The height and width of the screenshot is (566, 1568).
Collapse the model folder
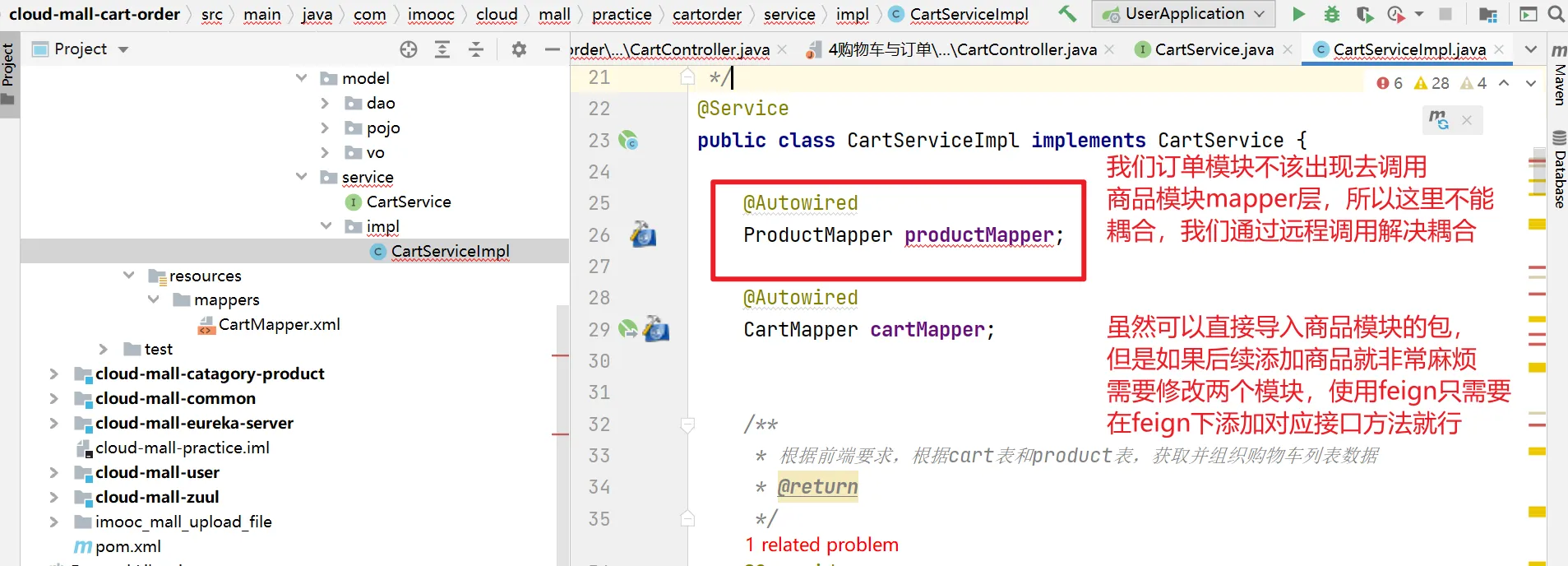302,78
